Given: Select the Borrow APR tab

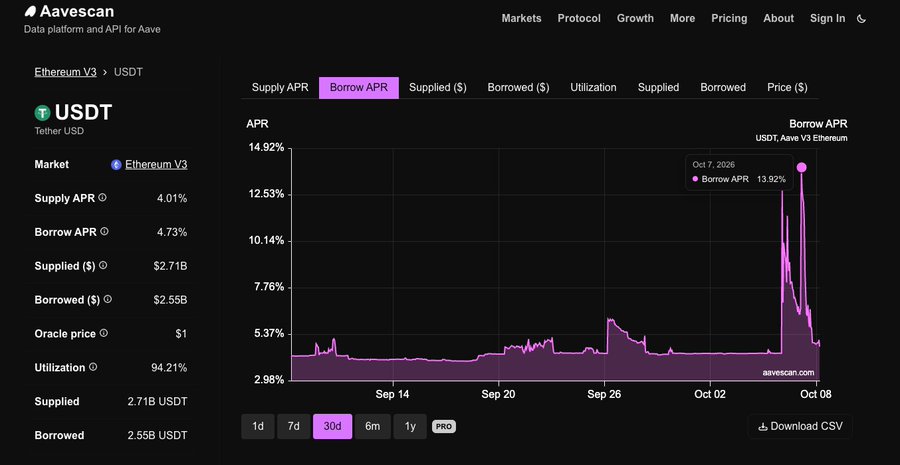Looking at the screenshot, I should pos(359,87).
